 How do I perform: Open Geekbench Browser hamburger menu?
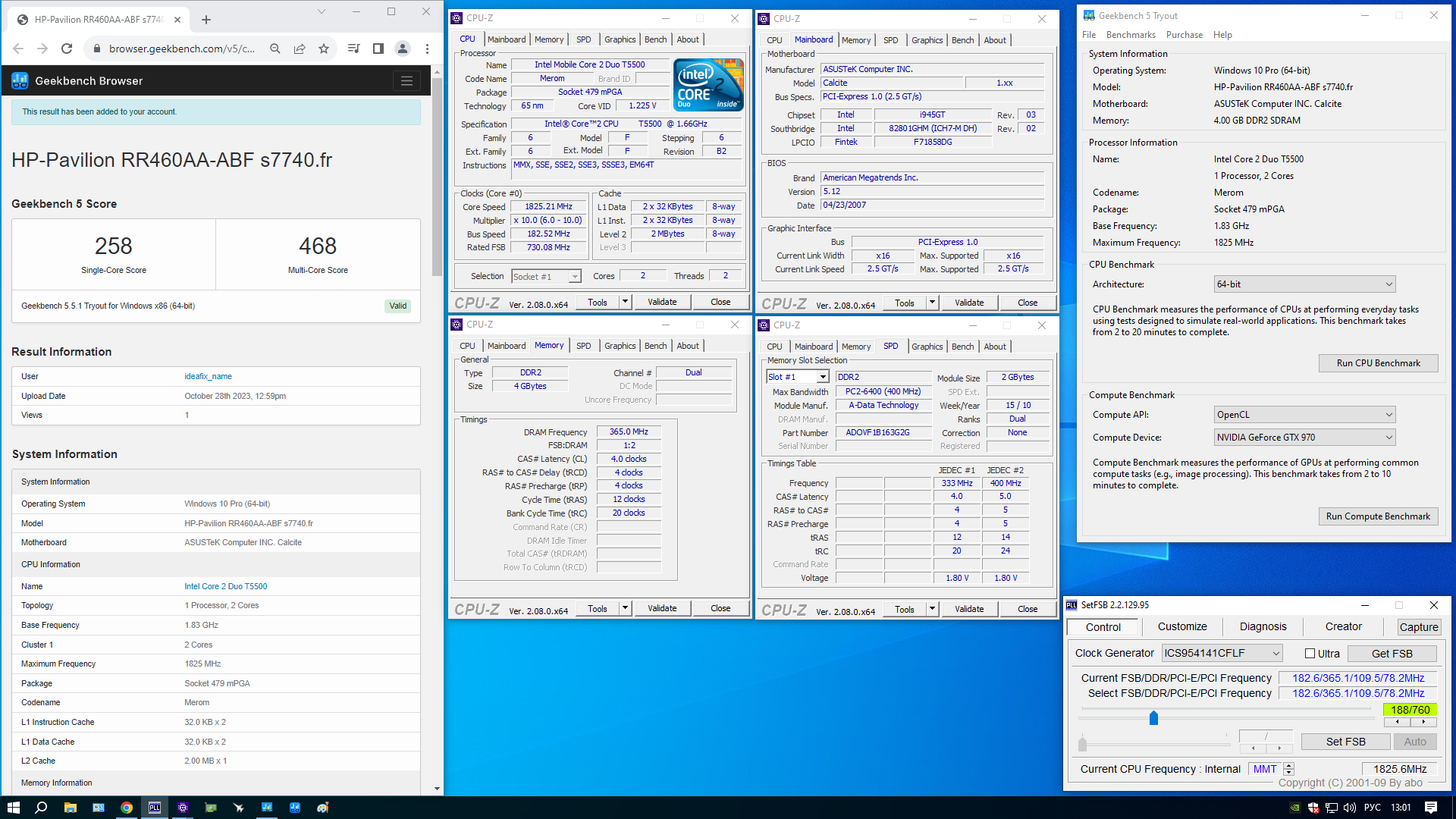coord(406,81)
